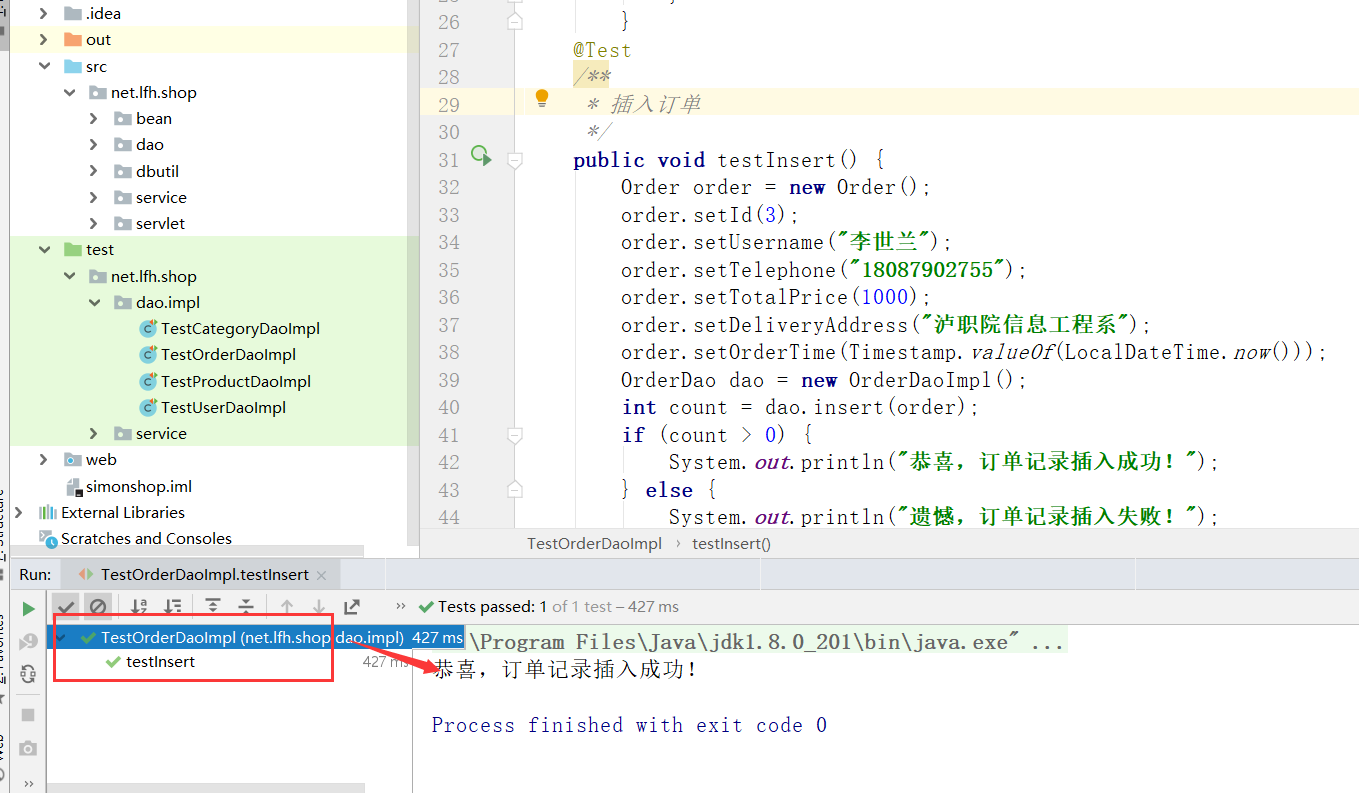Viewport: 1359px width, 793px height.
Task: Close the TestOrderDaoImpl.testInsert run tab
Action: [x=321, y=575]
